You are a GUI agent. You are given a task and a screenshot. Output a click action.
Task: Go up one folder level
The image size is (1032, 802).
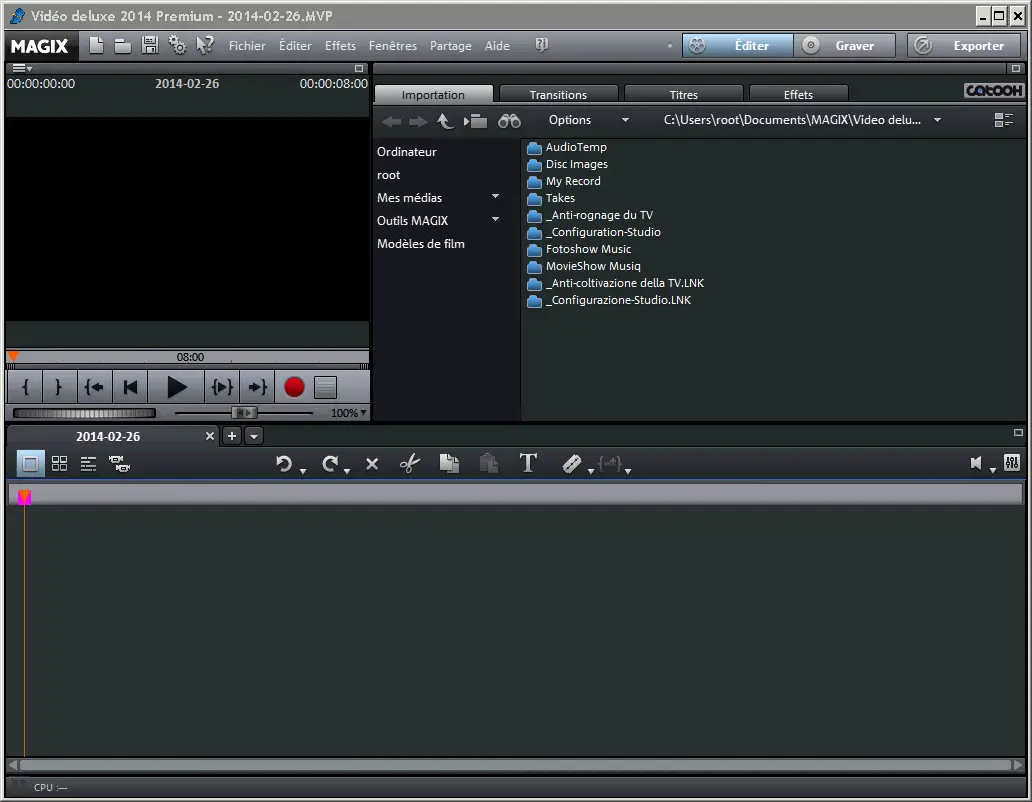coord(446,121)
